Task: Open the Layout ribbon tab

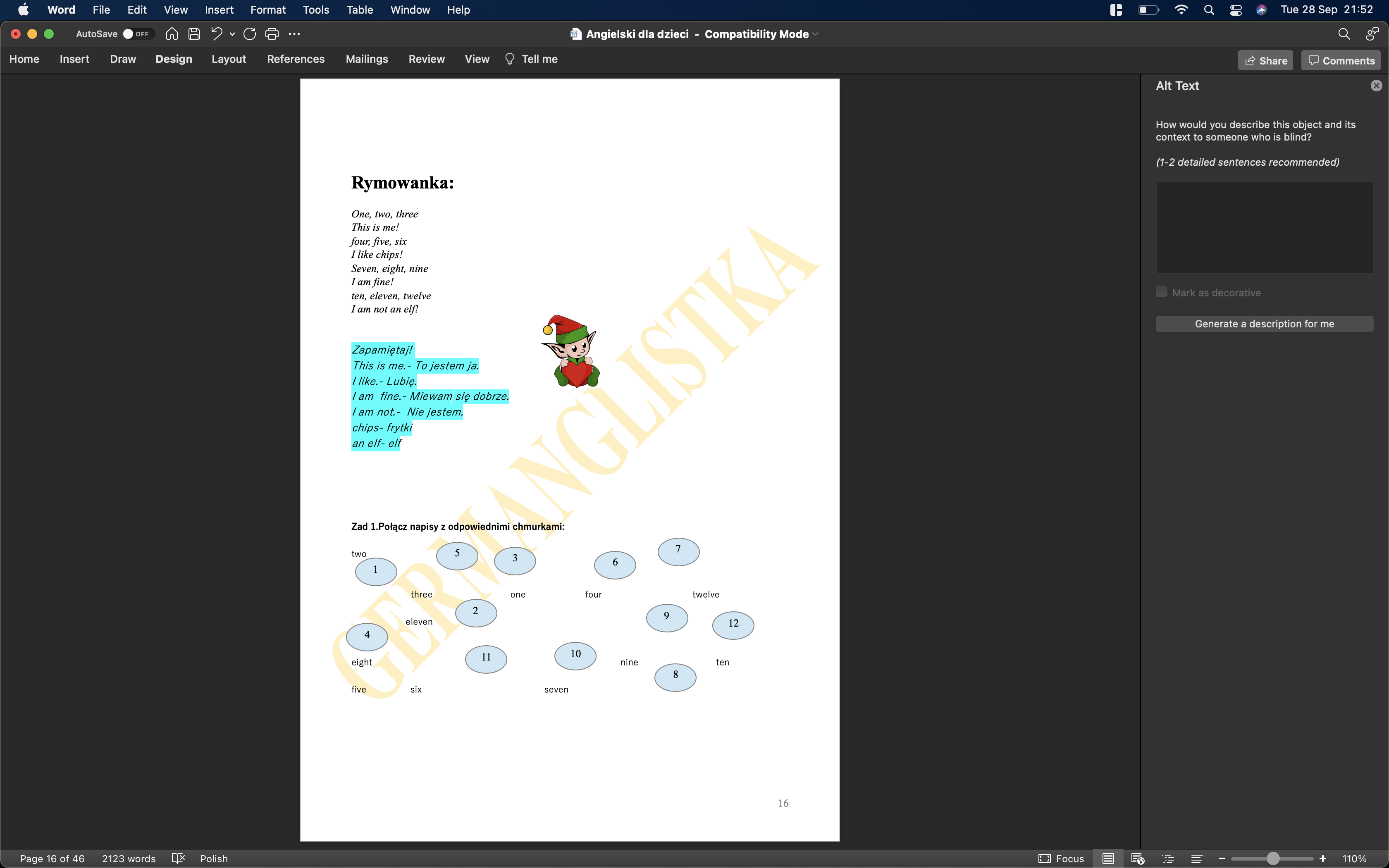Action: [229, 59]
